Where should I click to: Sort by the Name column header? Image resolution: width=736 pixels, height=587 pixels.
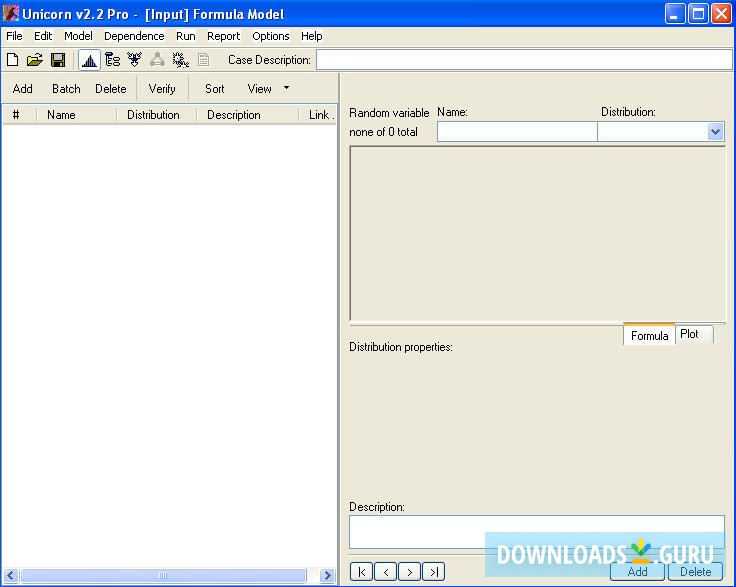(x=76, y=115)
